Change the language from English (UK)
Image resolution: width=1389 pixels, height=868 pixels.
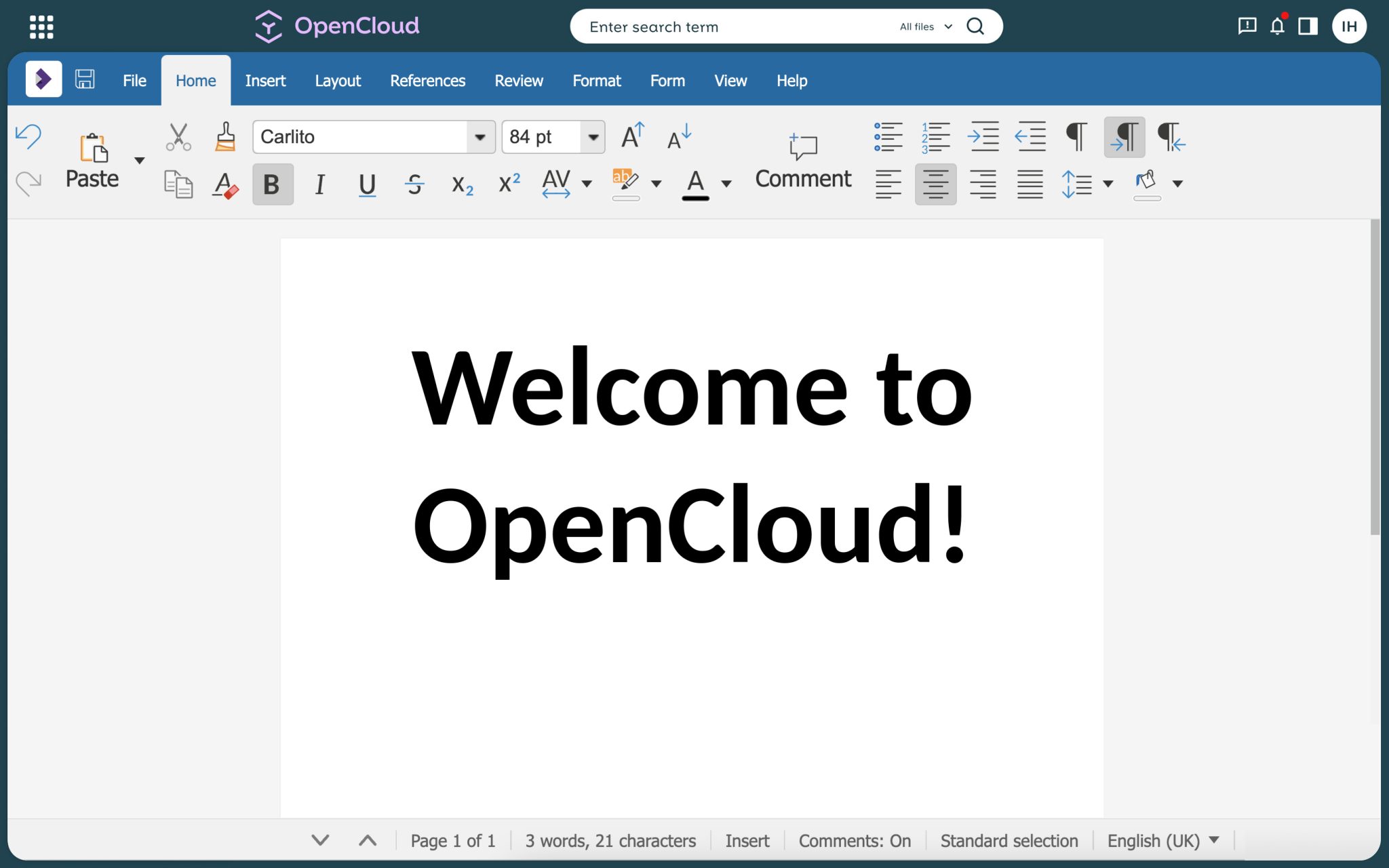(x=1162, y=840)
